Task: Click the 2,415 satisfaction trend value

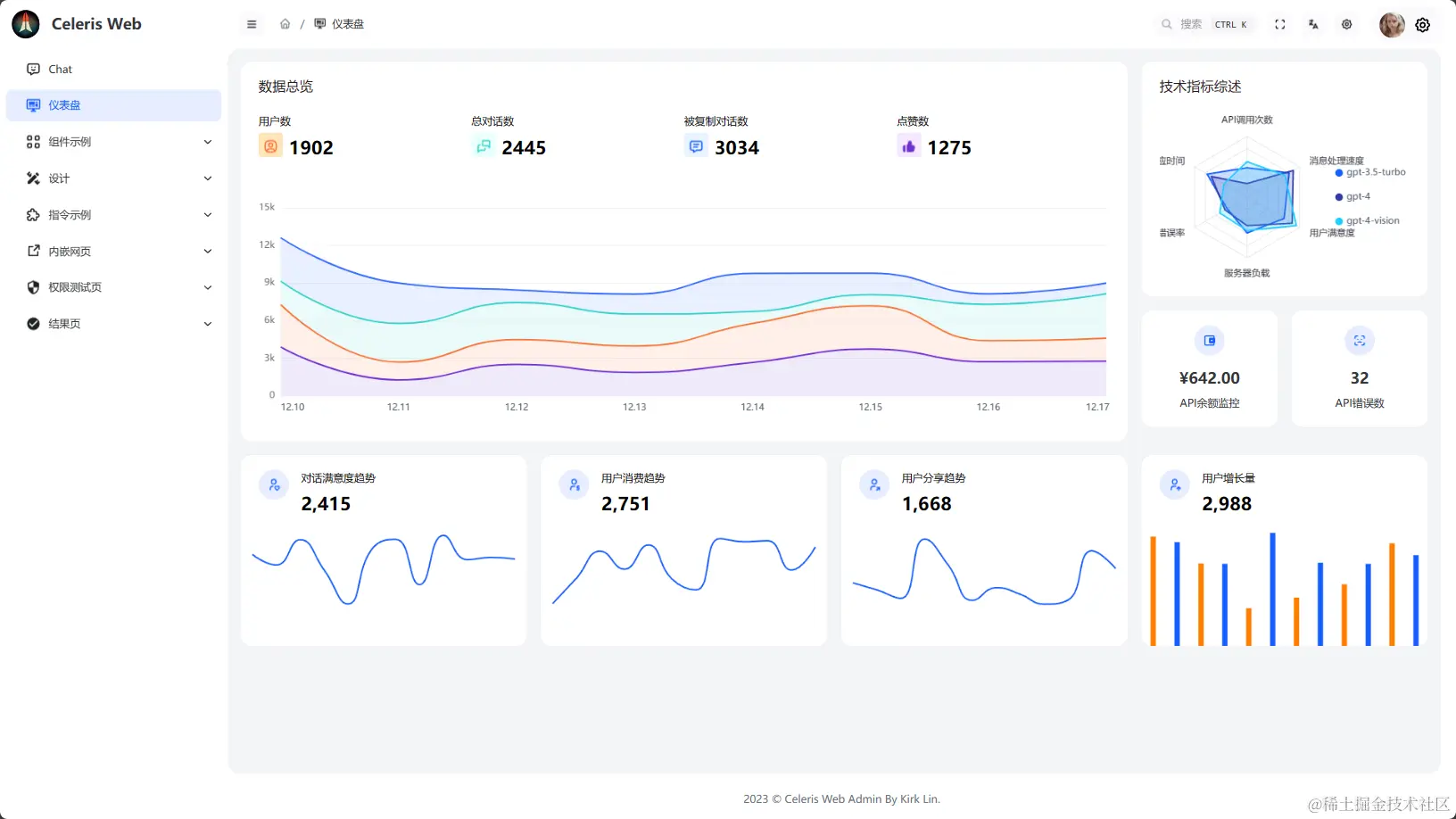Action: [326, 504]
